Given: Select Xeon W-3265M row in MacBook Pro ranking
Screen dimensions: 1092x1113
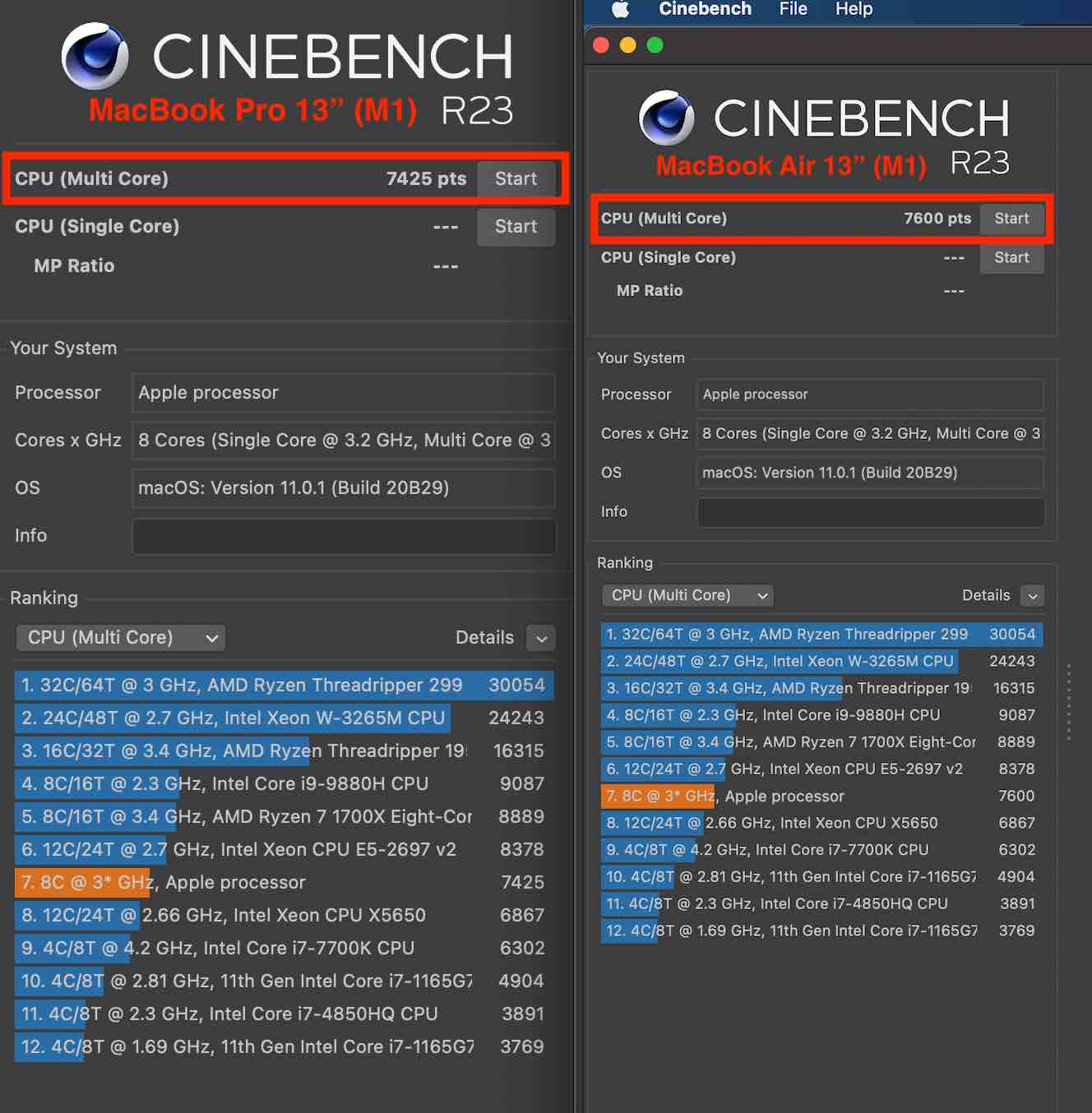Looking at the screenshot, I should click(x=285, y=718).
